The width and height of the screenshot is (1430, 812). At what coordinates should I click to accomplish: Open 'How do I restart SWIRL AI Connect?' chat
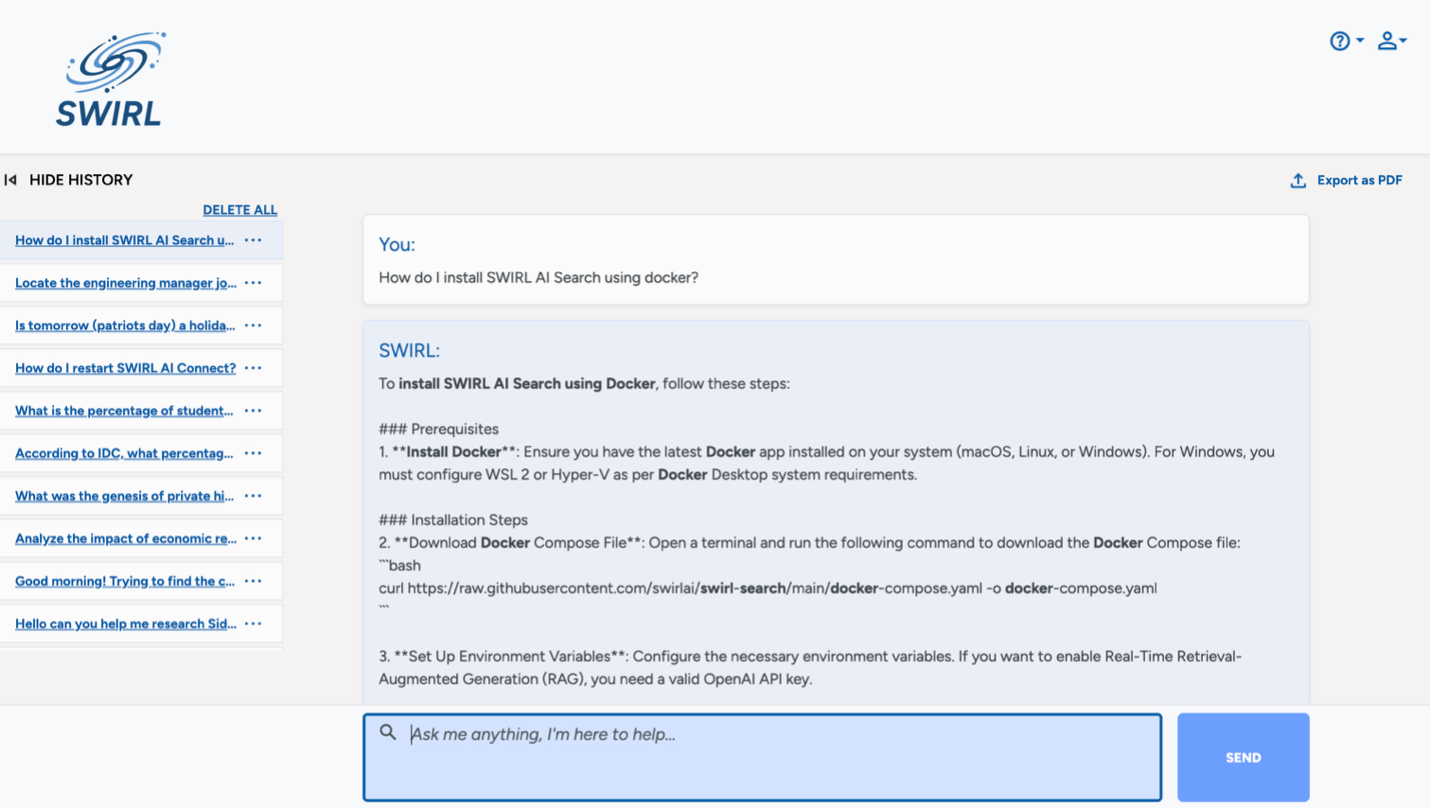[x=125, y=368]
